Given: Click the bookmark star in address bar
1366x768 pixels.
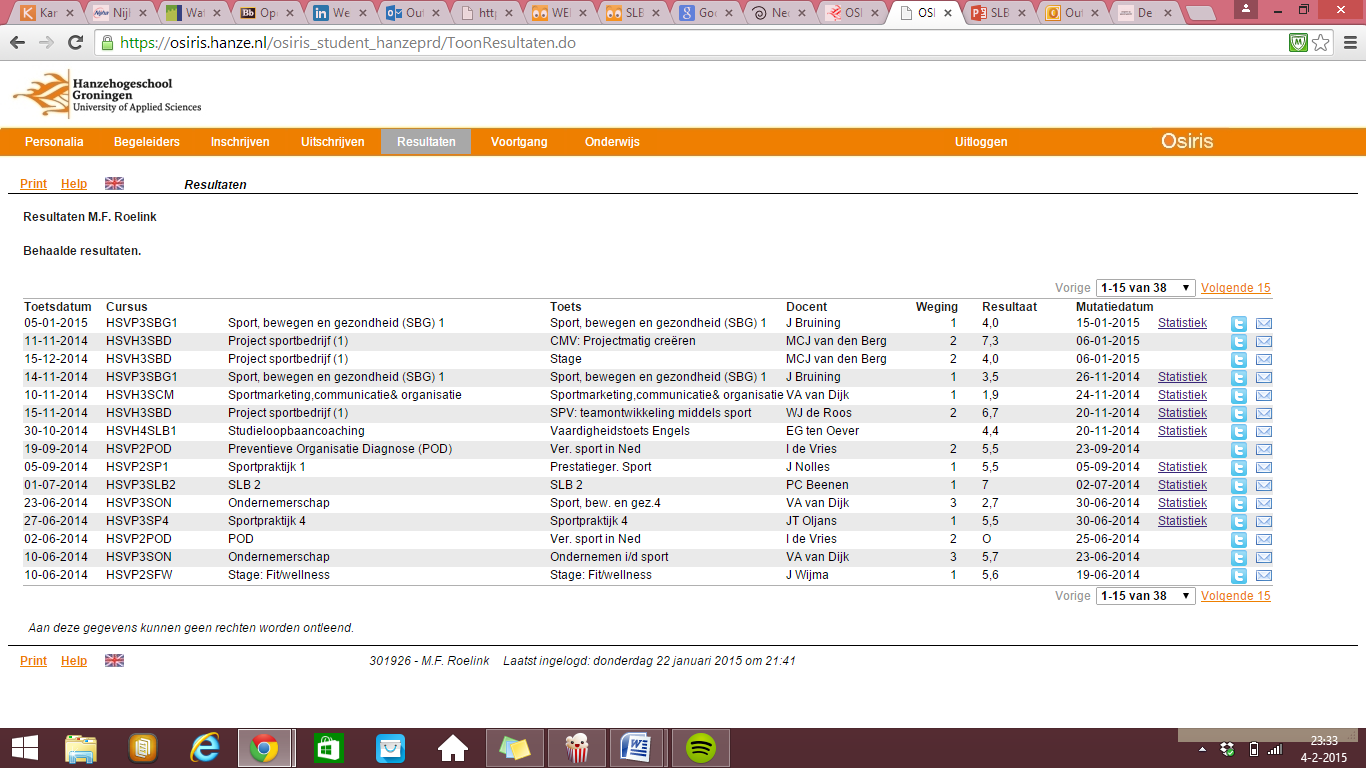Looking at the screenshot, I should (x=1321, y=43).
